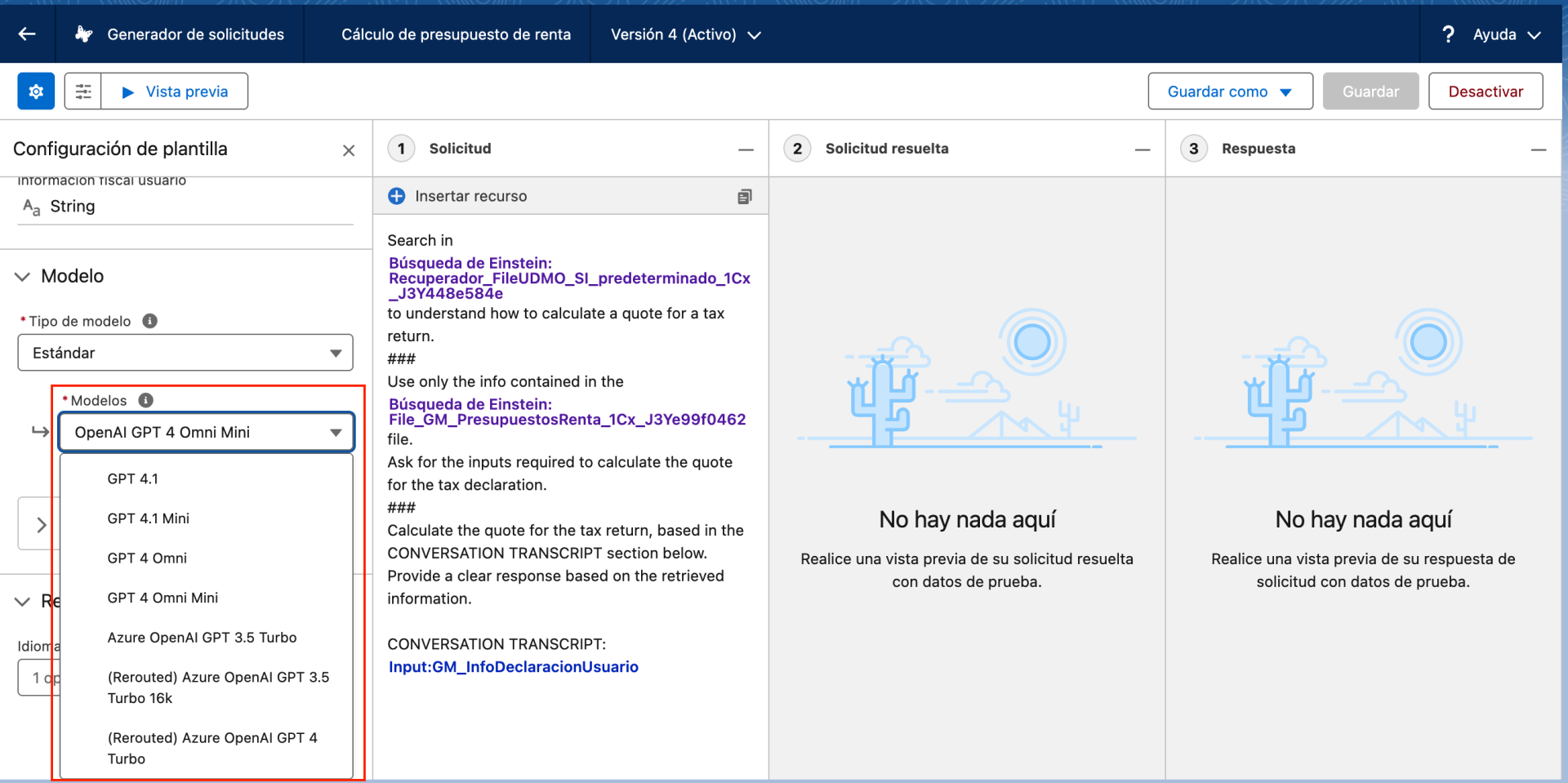Collapse the Respuesta panel
This screenshot has width=1568, height=783.
pyautogui.click(x=1539, y=149)
